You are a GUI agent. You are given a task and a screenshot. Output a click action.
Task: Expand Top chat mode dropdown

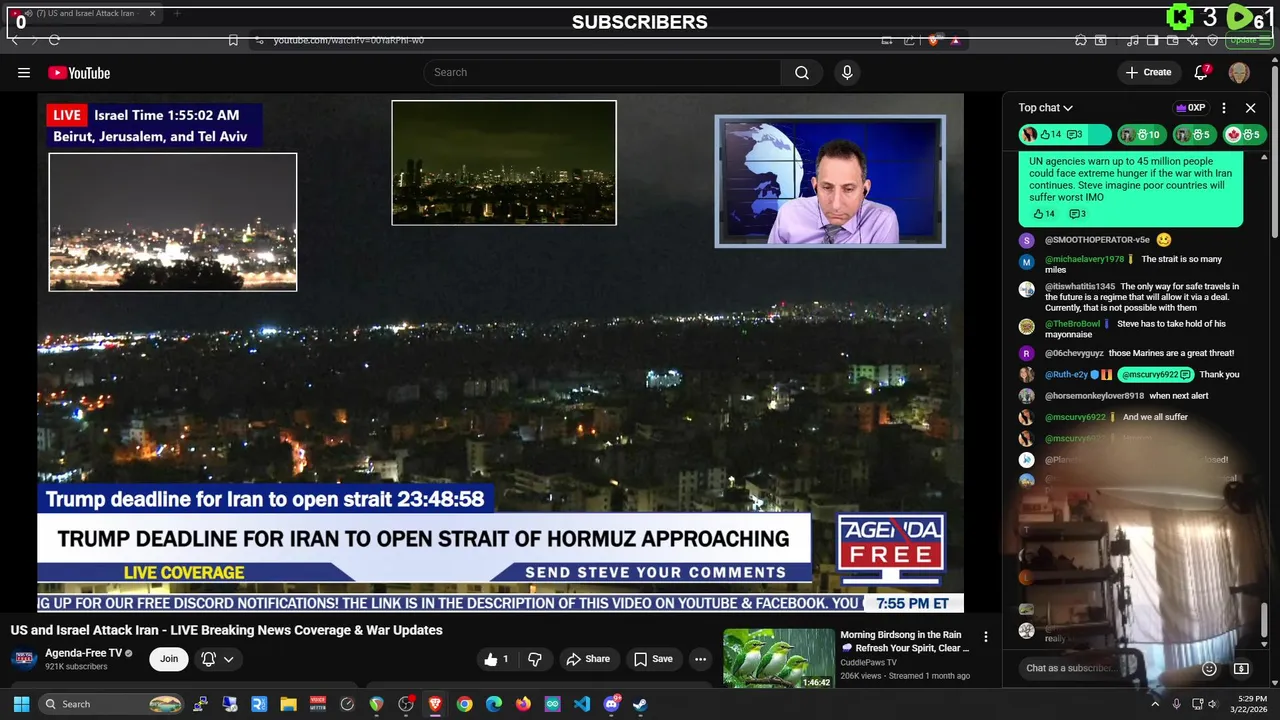[x=1046, y=108]
